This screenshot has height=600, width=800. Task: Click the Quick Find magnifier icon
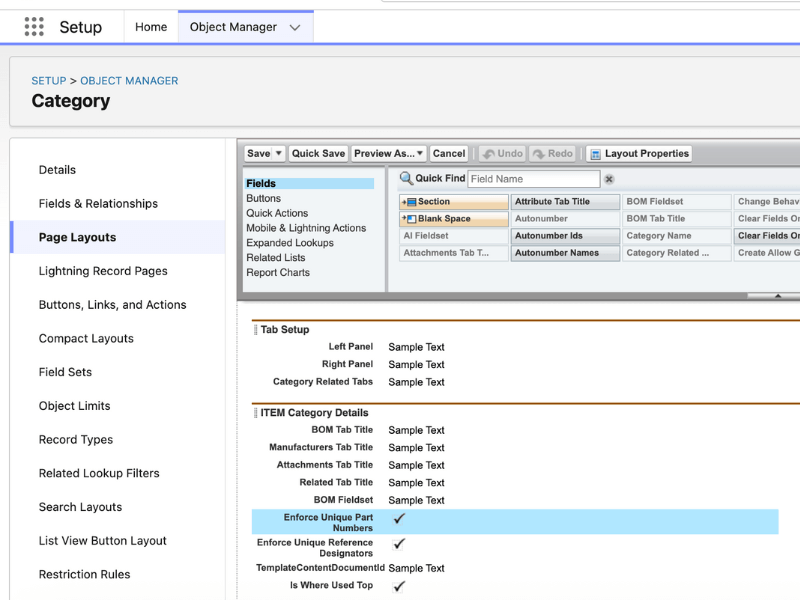(x=406, y=178)
